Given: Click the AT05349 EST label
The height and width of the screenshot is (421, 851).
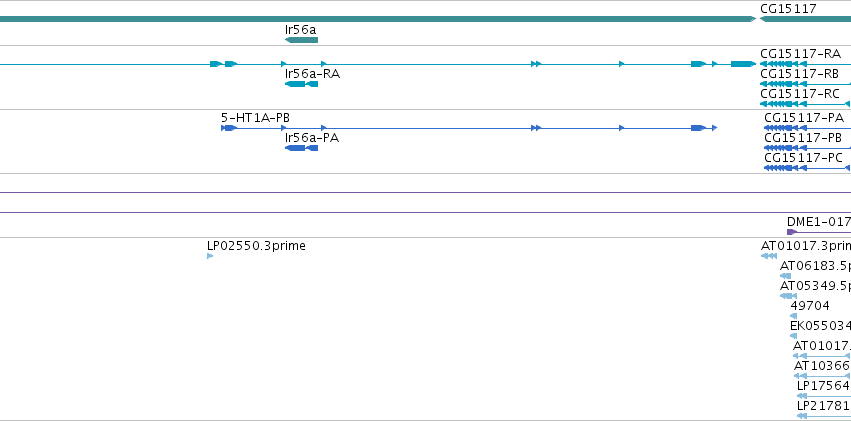Looking at the screenshot, I should (x=815, y=286).
